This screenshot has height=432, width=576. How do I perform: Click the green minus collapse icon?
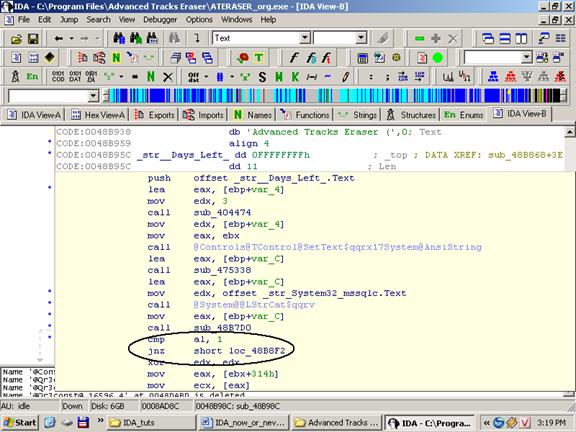tap(419, 38)
